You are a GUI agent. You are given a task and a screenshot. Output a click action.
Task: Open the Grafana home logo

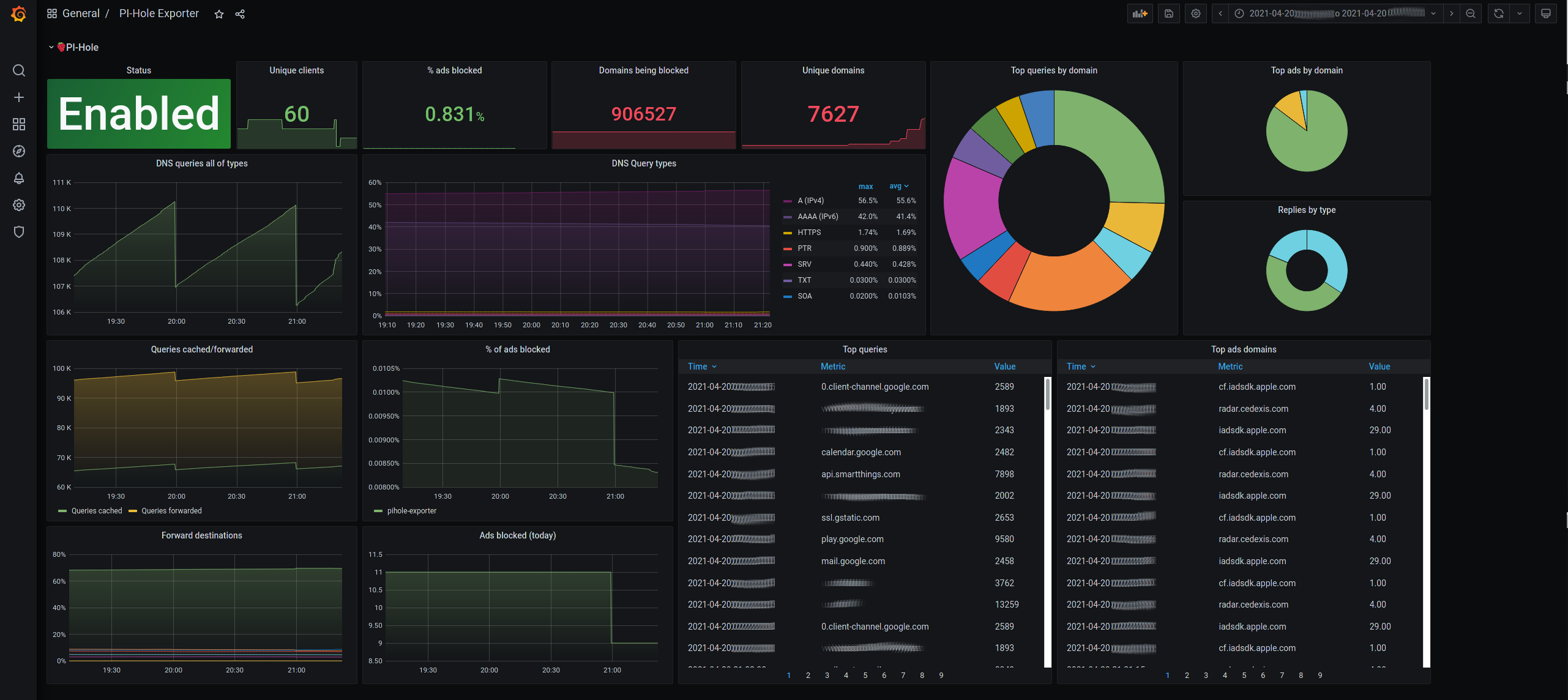tap(18, 13)
